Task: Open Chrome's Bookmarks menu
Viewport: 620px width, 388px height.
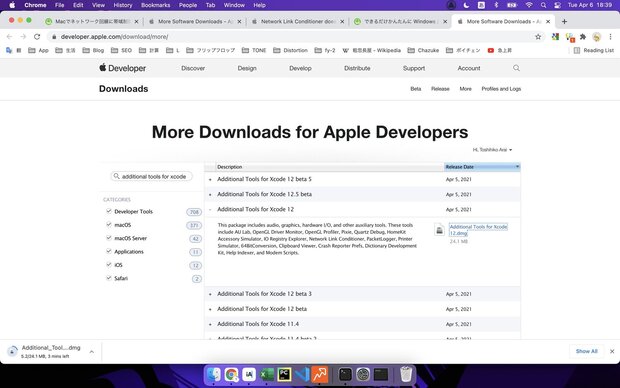Action: tap(155, 5)
